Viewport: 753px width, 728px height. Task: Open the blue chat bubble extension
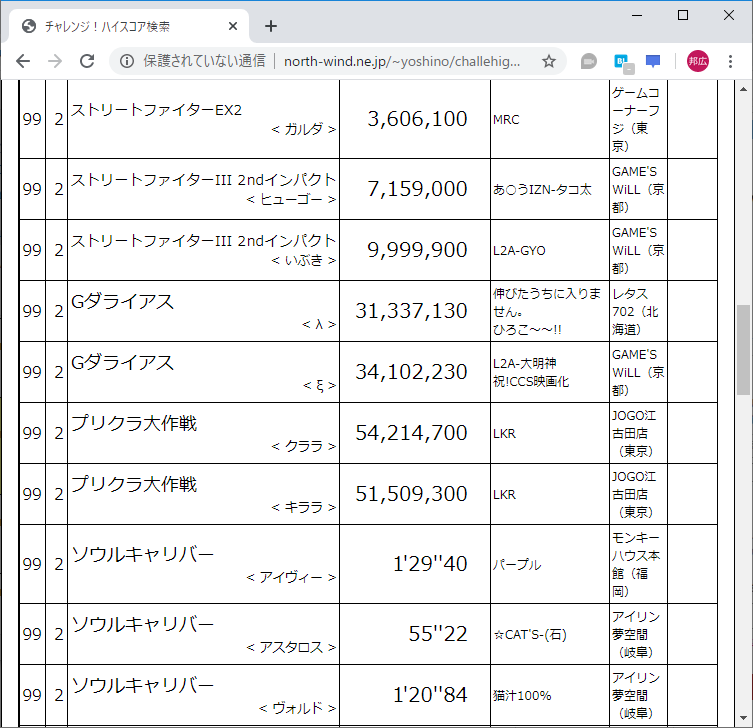[x=653, y=61]
